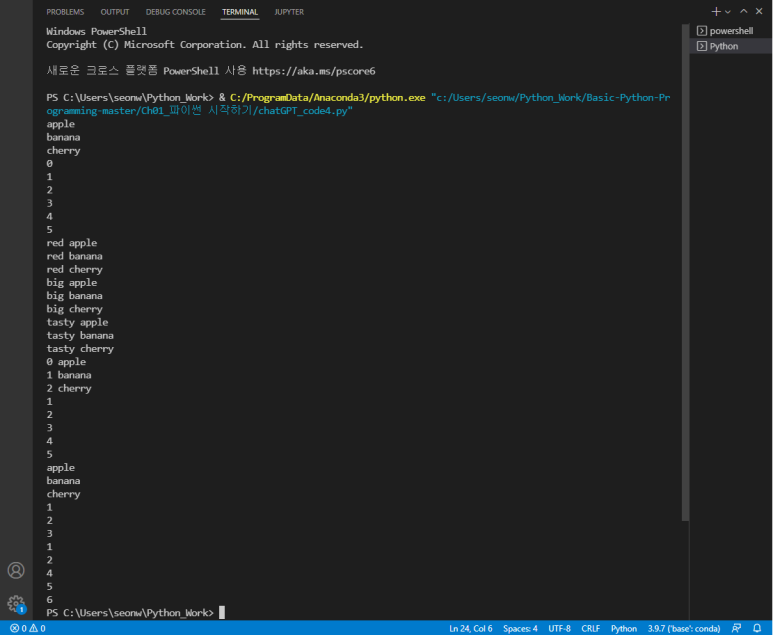
Task: Switch to the OUTPUT tab
Action: pyautogui.click(x=115, y=12)
